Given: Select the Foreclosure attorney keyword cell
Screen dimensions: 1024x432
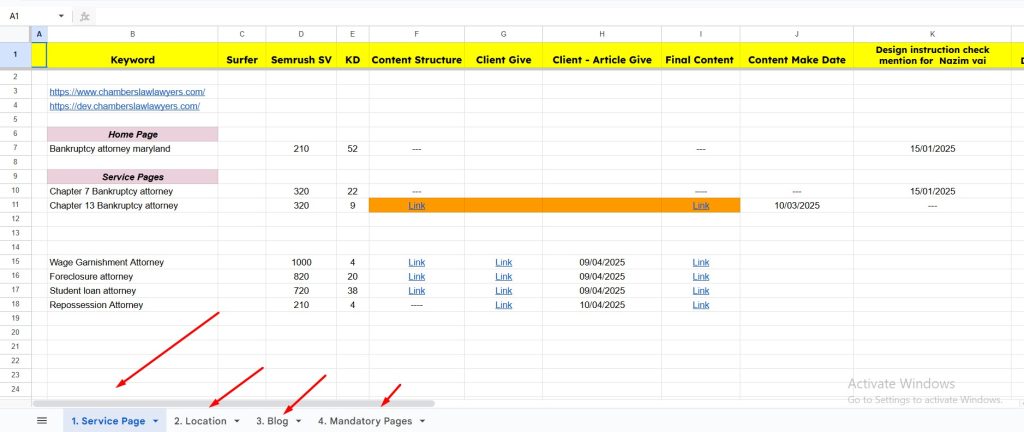Looking at the screenshot, I should click(x=133, y=277).
